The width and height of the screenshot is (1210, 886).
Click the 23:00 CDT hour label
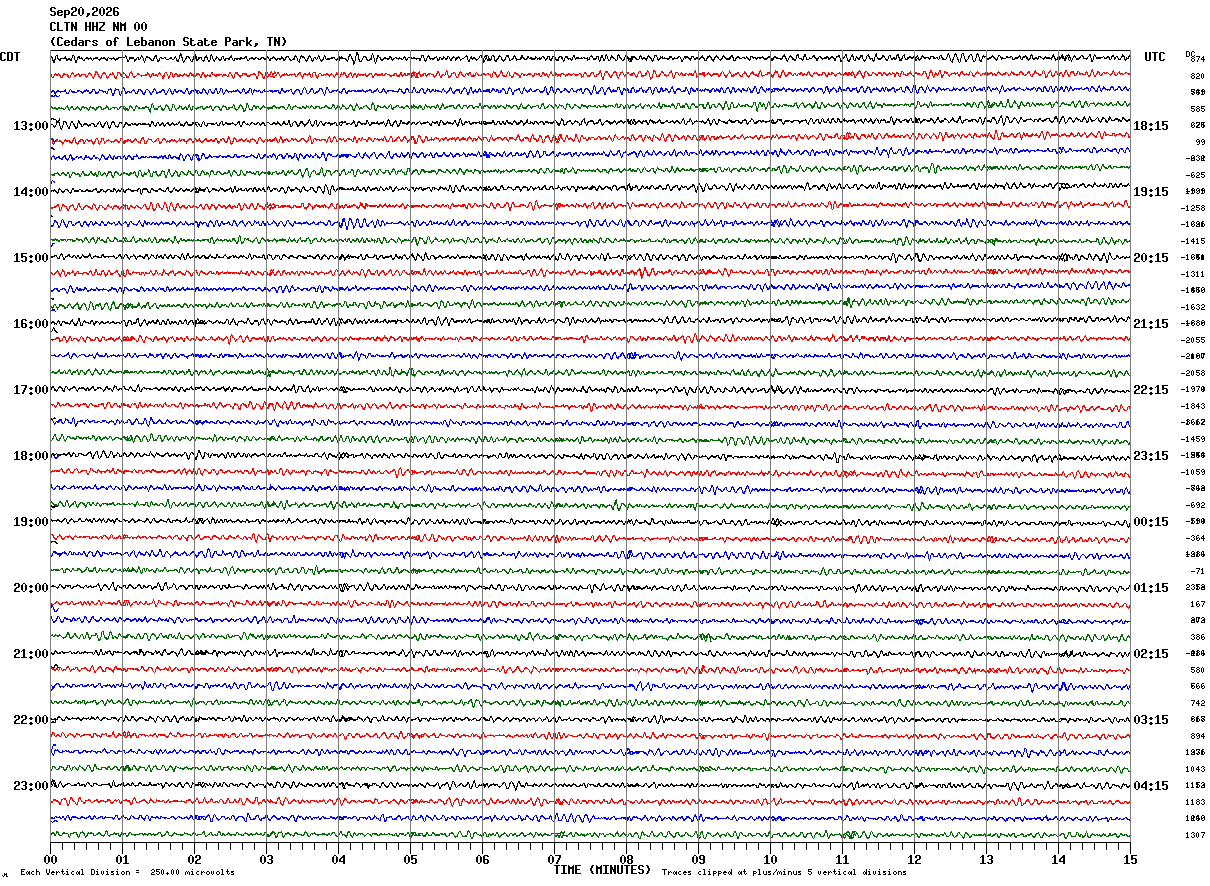coord(30,786)
